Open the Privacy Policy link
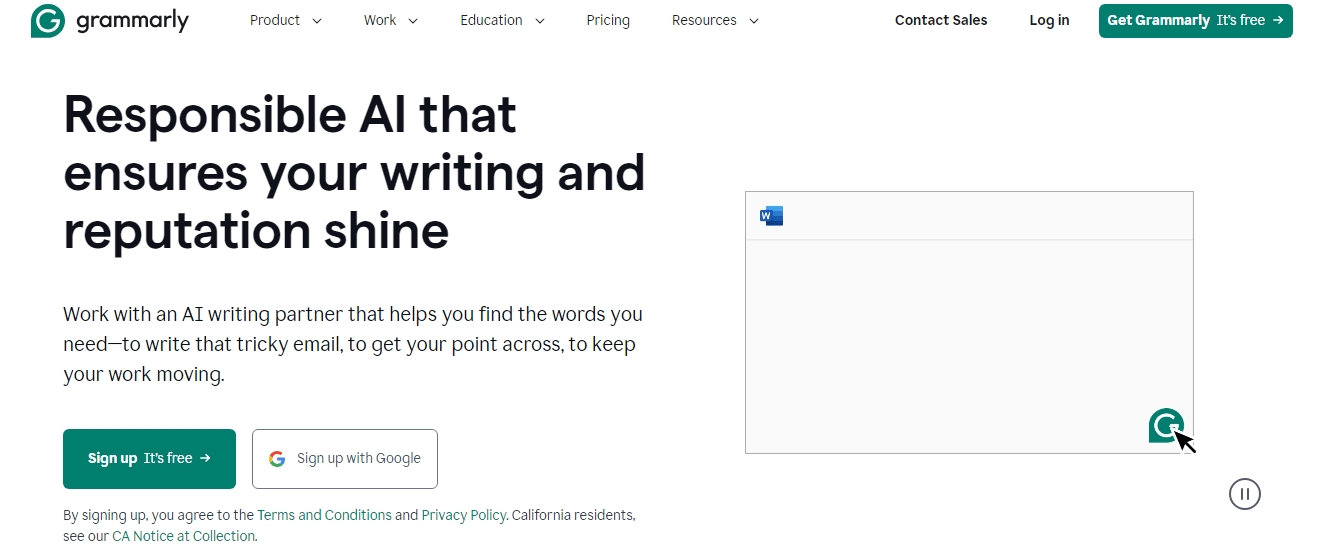Viewport: 1319px width, 559px height. tap(463, 515)
